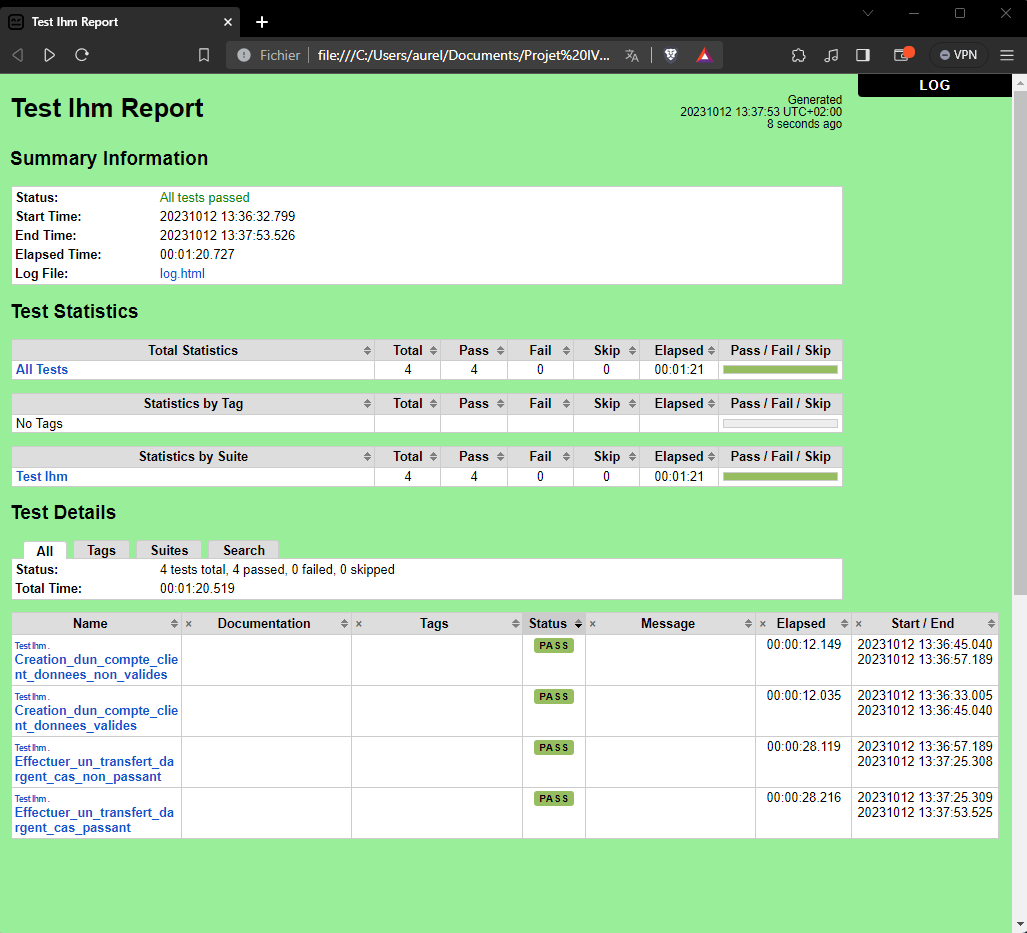Sort Total Statistics table by Elapsed column
This screenshot has height=933, width=1027.
679,351
